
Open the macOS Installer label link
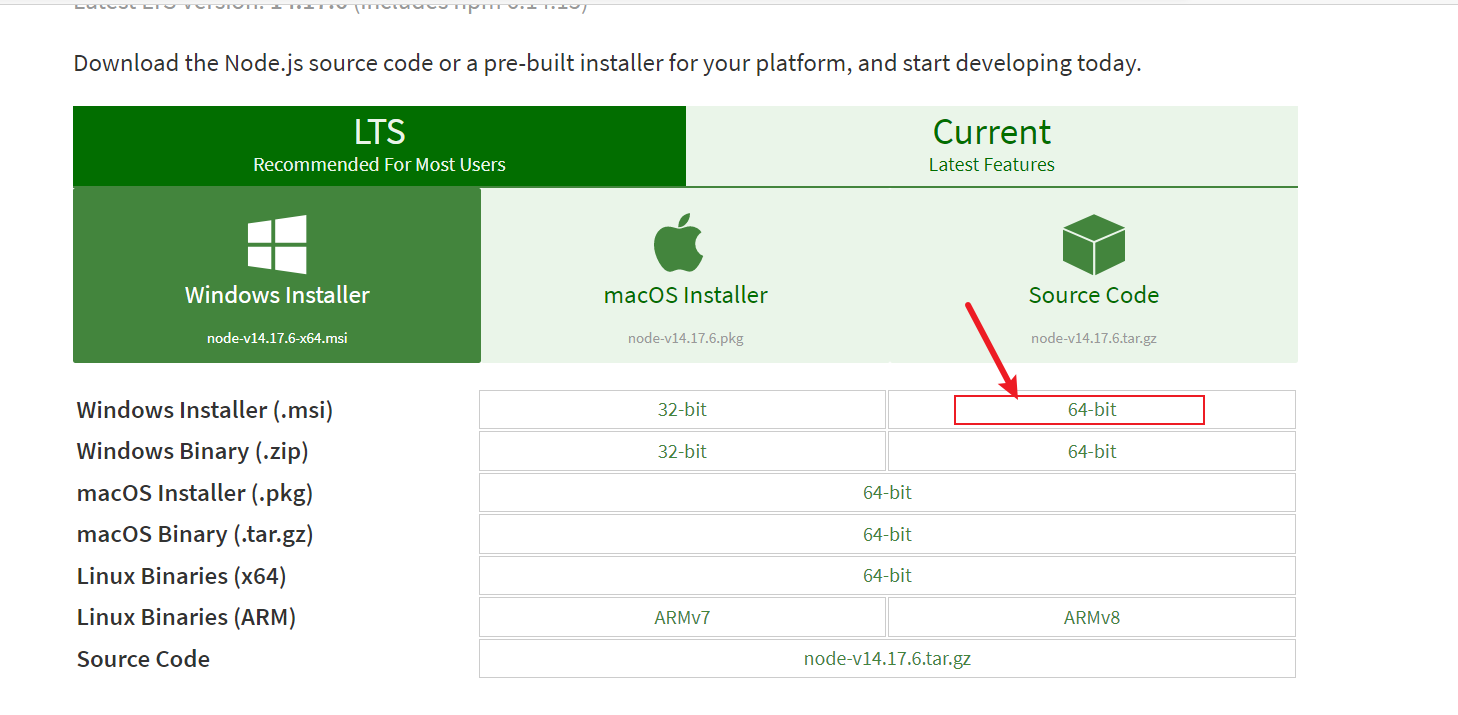(x=686, y=295)
